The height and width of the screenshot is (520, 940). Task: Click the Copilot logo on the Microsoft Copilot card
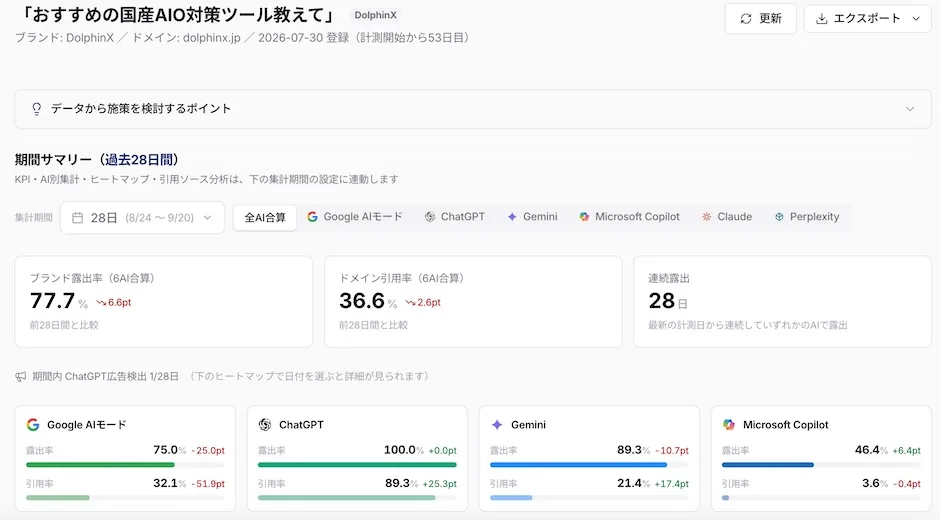[729, 425]
